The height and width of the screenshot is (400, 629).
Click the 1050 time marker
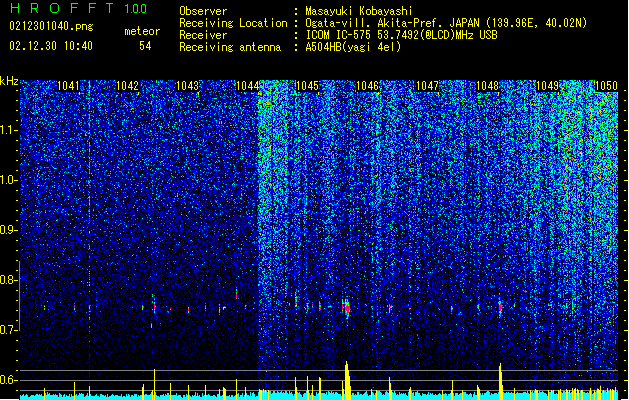(x=606, y=86)
